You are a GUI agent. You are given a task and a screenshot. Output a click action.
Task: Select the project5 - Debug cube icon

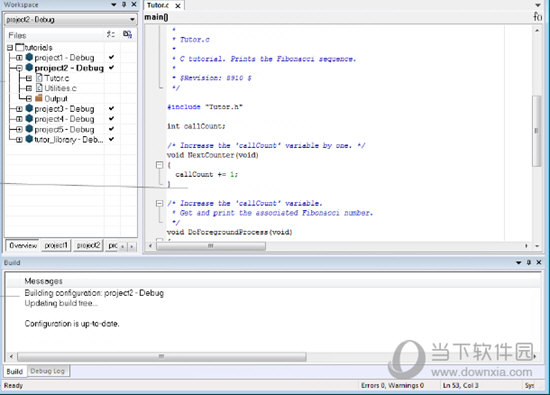point(29,129)
